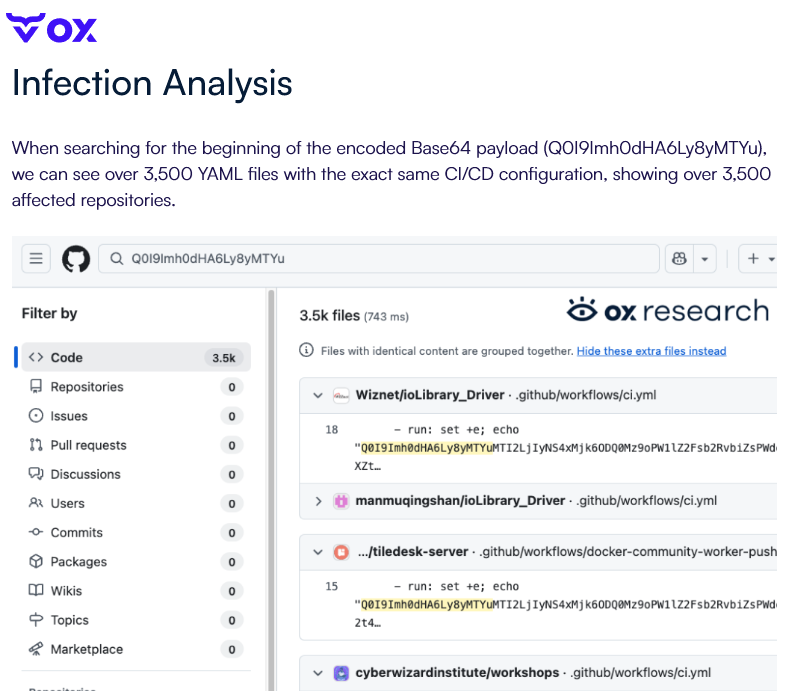Click the search magnifier icon
This screenshot has height=691, width=799.
click(x=117, y=259)
